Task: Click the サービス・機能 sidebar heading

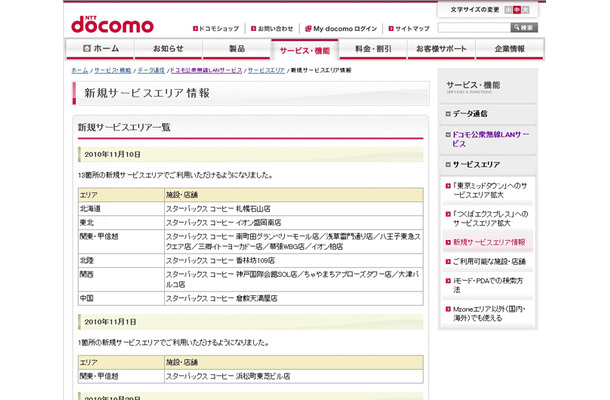Action: [x=473, y=85]
